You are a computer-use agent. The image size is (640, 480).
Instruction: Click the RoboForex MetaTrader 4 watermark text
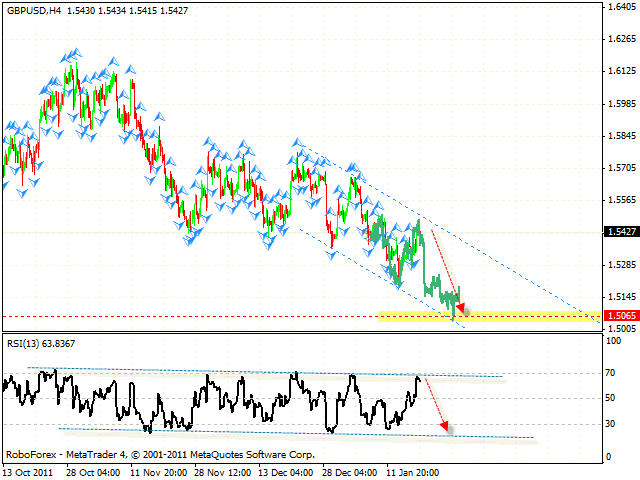click(x=160, y=453)
